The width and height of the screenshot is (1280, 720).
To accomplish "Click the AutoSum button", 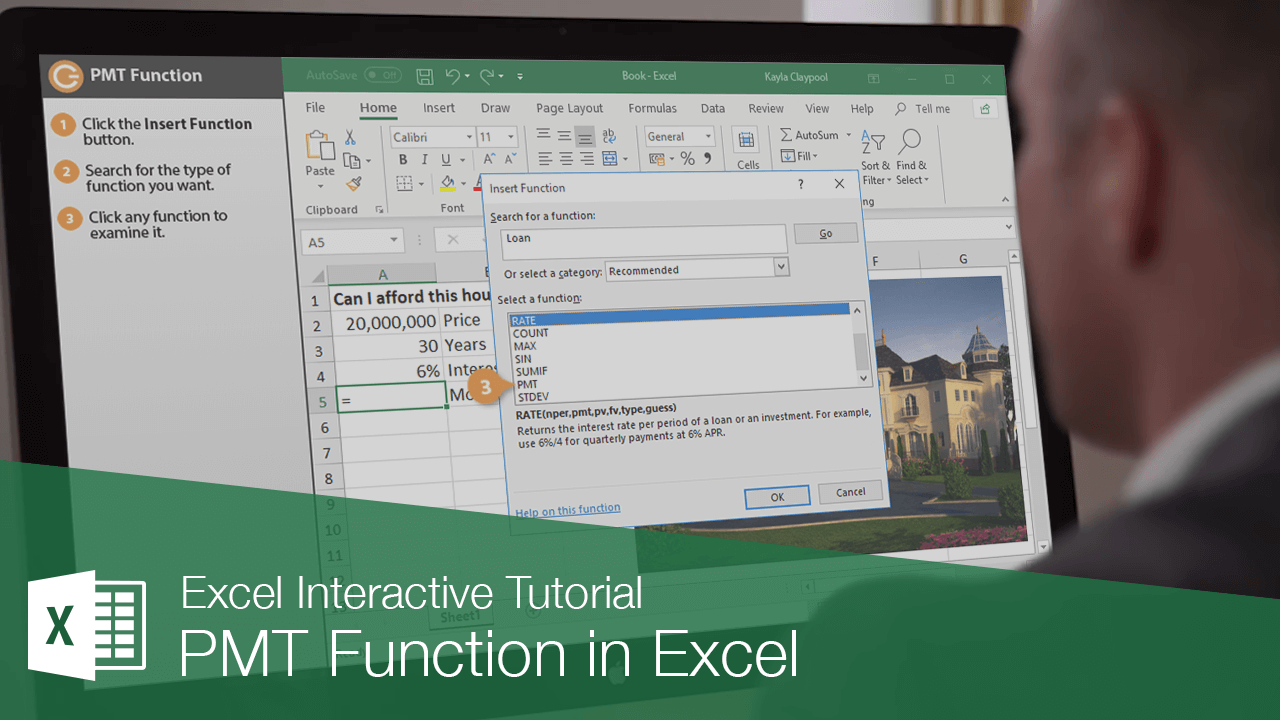I will (811, 135).
